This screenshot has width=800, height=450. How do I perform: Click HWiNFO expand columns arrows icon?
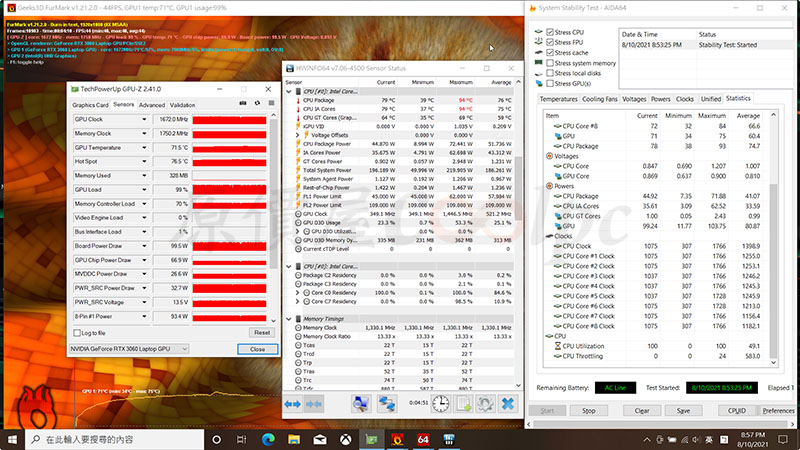(292, 404)
